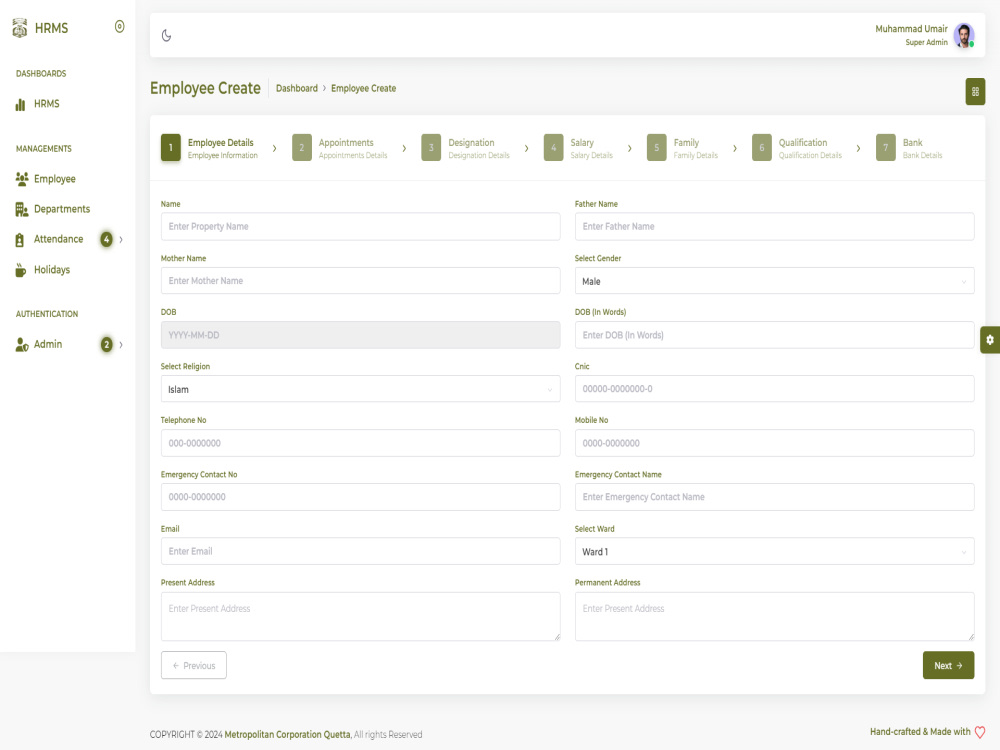The height and width of the screenshot is (750, 1000).
Task: Select step 7 Bank
Action: point(909,148)
